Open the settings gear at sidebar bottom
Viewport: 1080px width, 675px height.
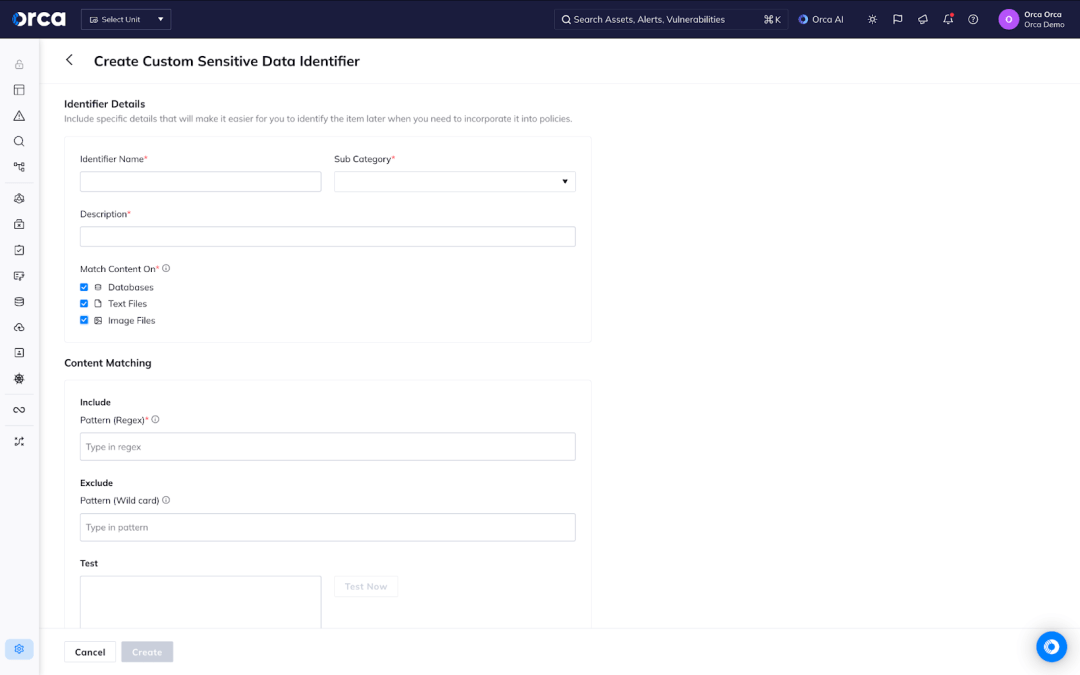tap(19, 649)
